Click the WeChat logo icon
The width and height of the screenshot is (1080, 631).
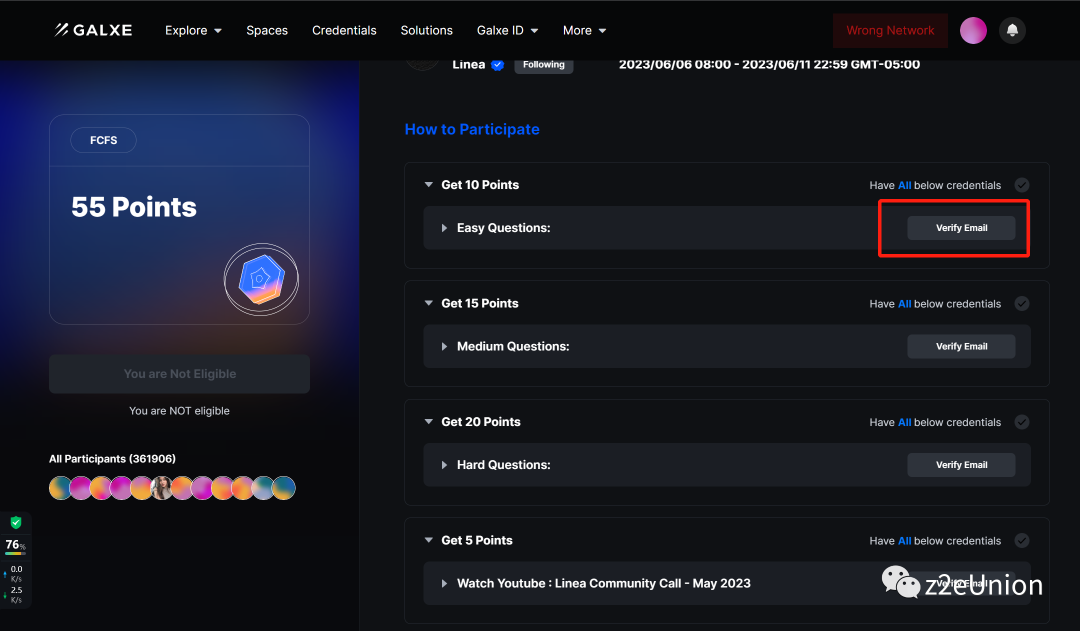tap(901, 583)
